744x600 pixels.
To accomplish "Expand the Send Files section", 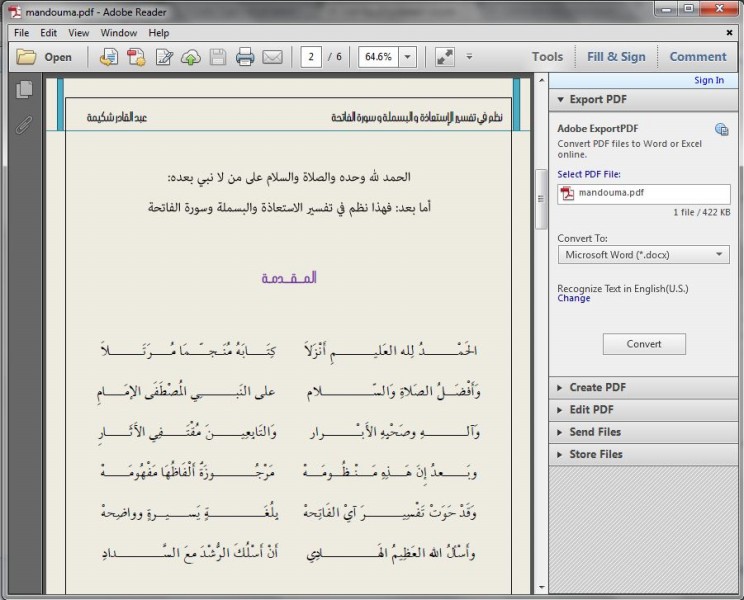I will [595, 432].
